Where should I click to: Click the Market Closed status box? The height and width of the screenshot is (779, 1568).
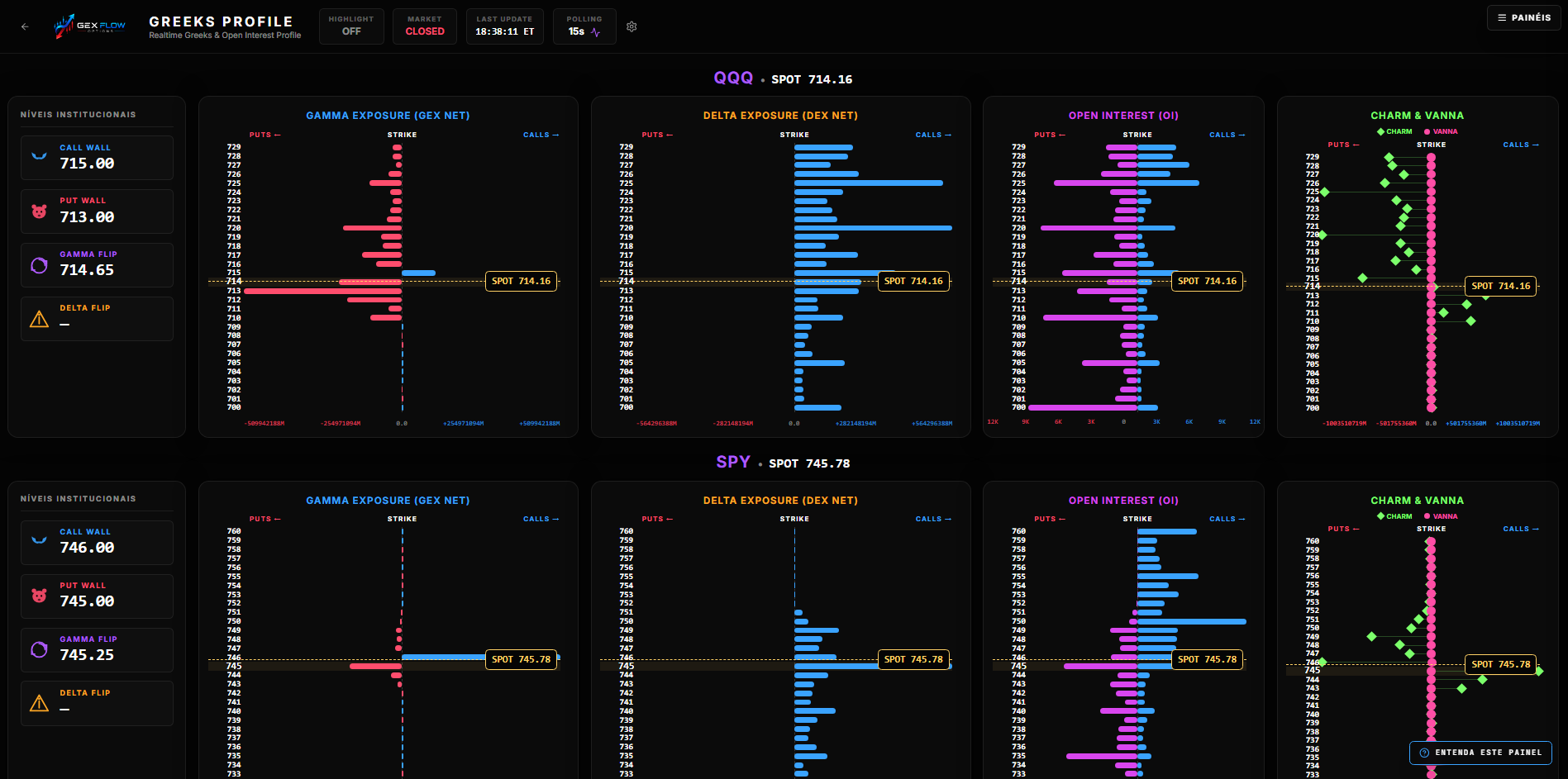(425, 26)
